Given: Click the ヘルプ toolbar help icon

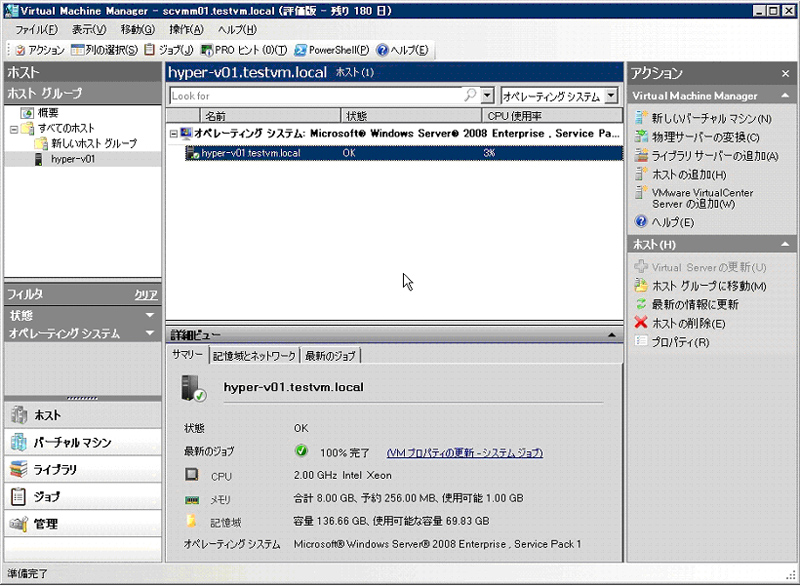Looking at the screenshot, I should (x=402, y=50).
